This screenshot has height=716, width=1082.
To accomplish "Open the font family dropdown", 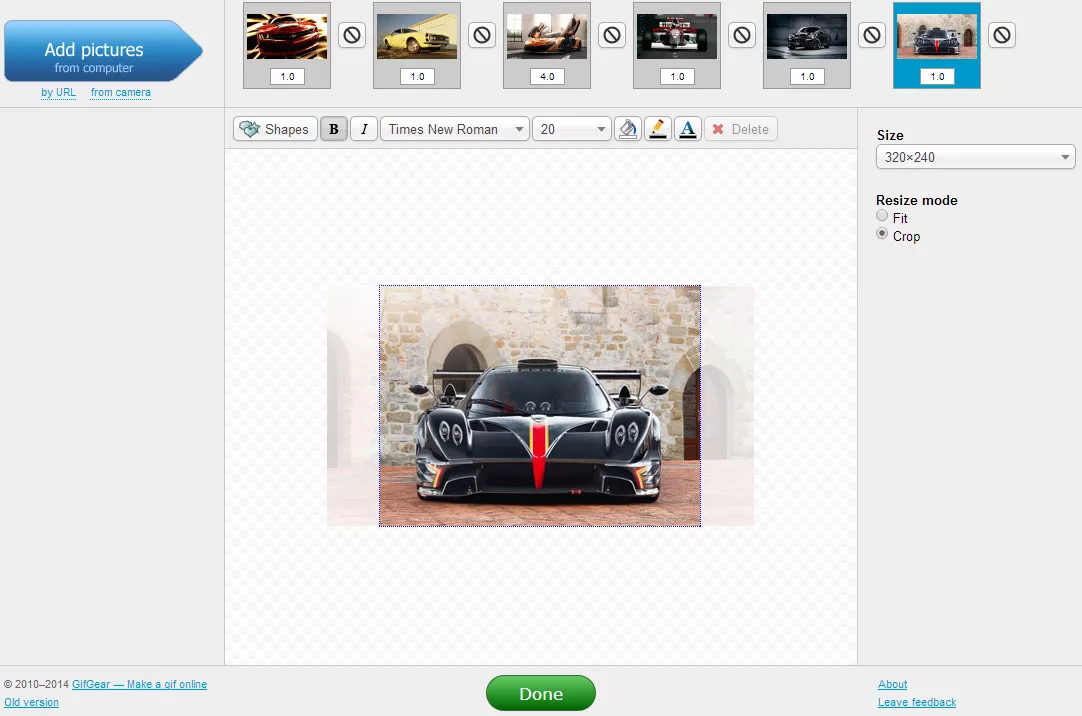I will pyautogui.click(x=454, y=128).
